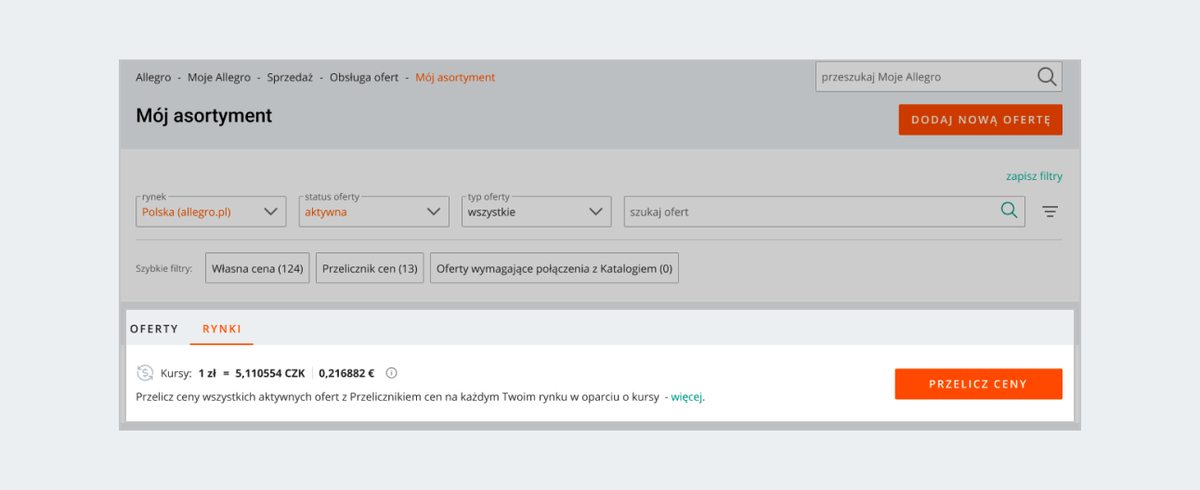Open Obsługa ofert breadcrumb link

tap(365, 77)
